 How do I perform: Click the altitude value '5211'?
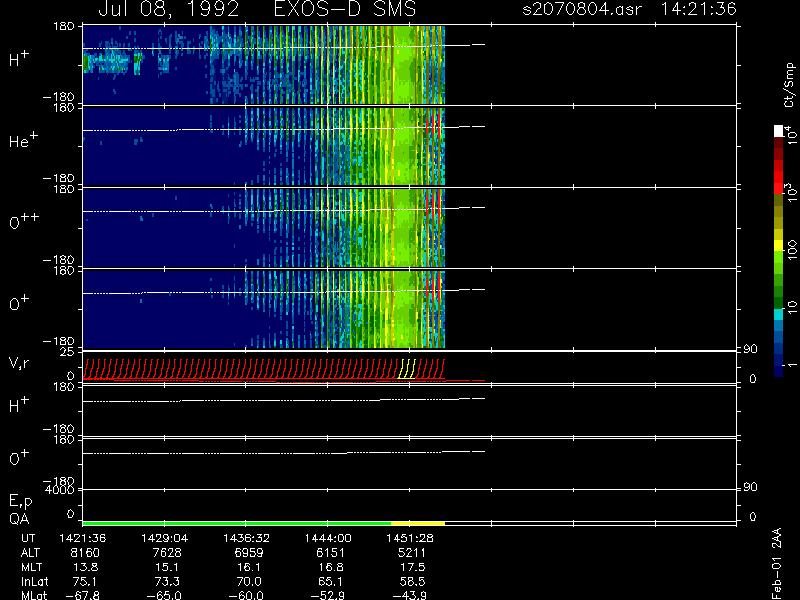[x=412, y=553]
